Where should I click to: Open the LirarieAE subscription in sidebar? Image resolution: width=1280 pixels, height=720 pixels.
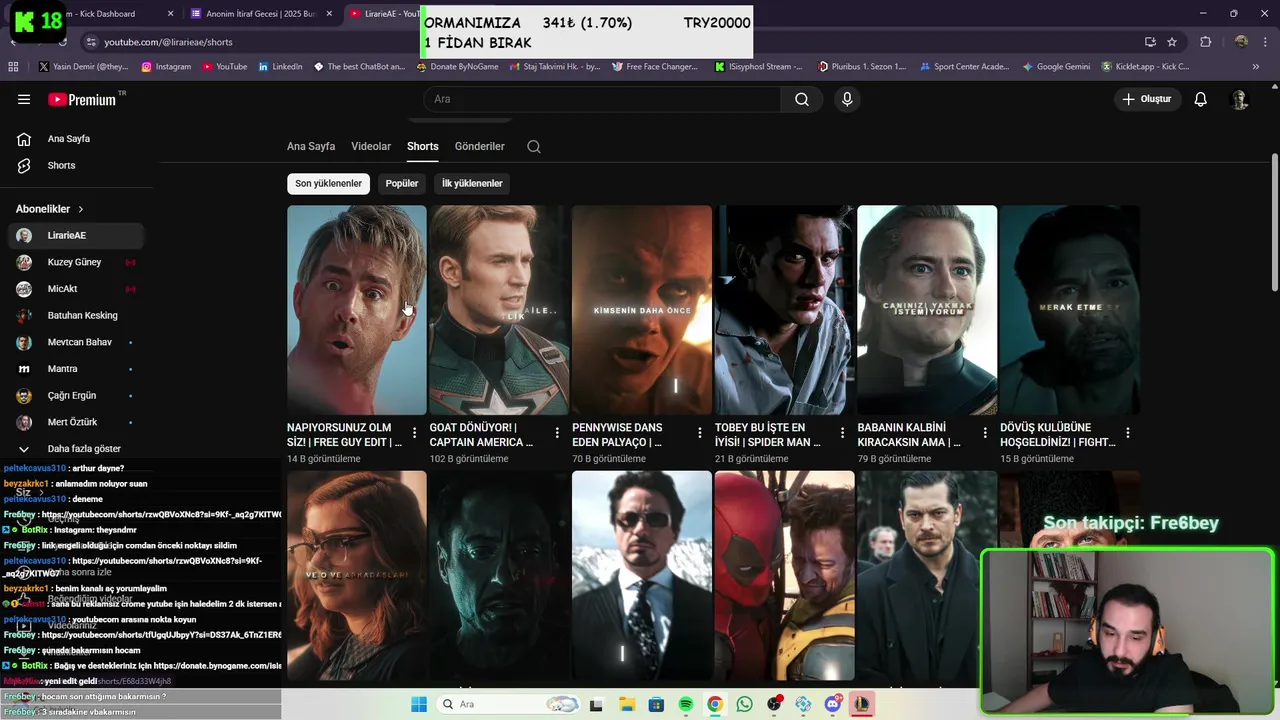[x=76, y=235]
